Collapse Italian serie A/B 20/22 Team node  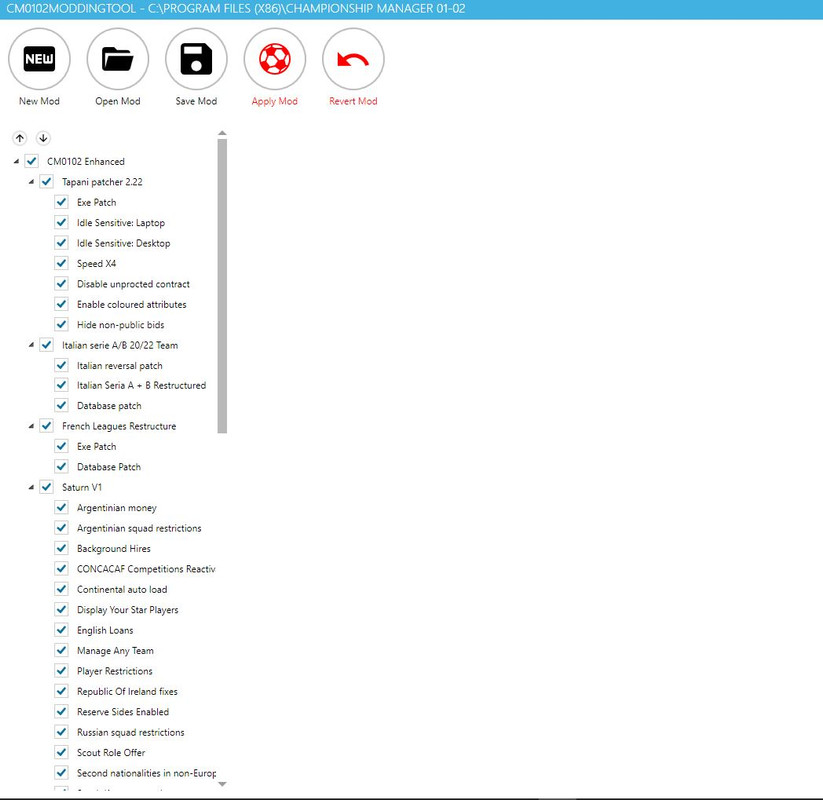31,345
